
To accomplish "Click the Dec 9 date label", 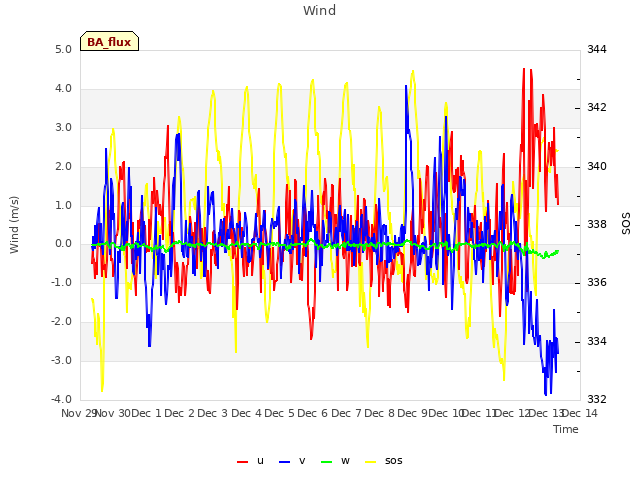I will [412, 413].
